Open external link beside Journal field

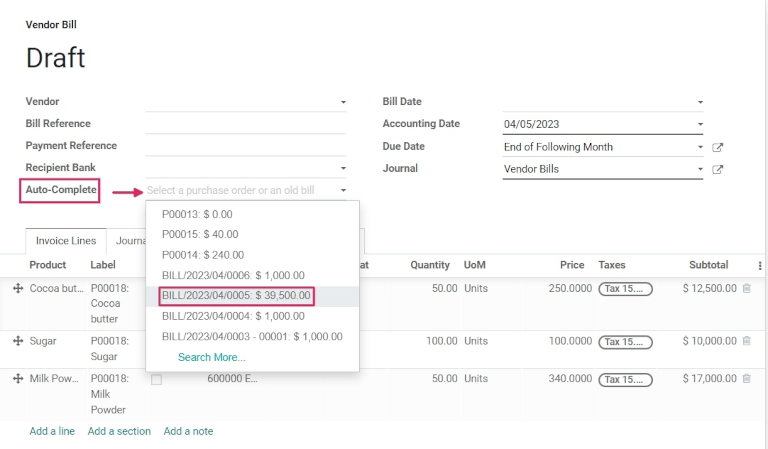[717, 169]
